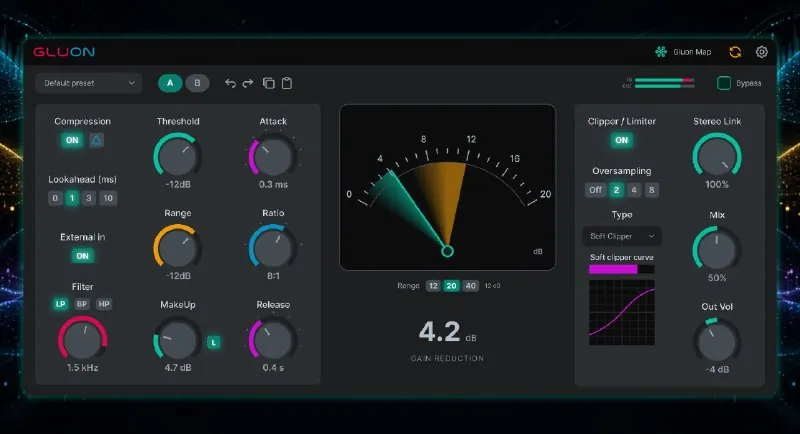Click the orange Range knob
The height and width of the screenshot is (434, 800).
click(177, 247)
